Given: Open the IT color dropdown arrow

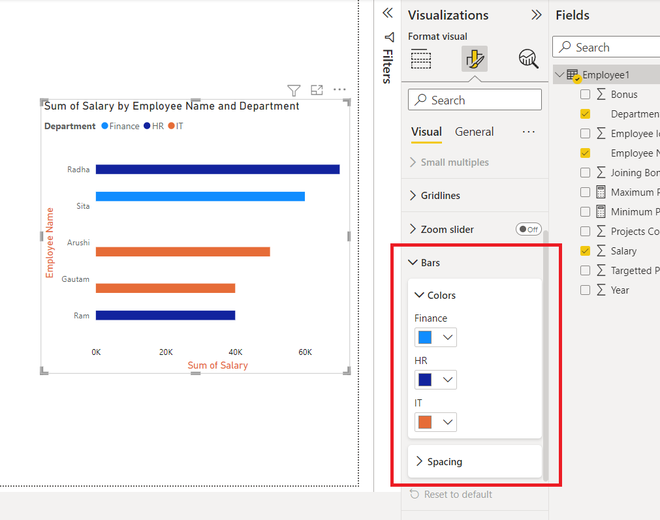Looking at the screenshot, I should click(x=447, y=422).
